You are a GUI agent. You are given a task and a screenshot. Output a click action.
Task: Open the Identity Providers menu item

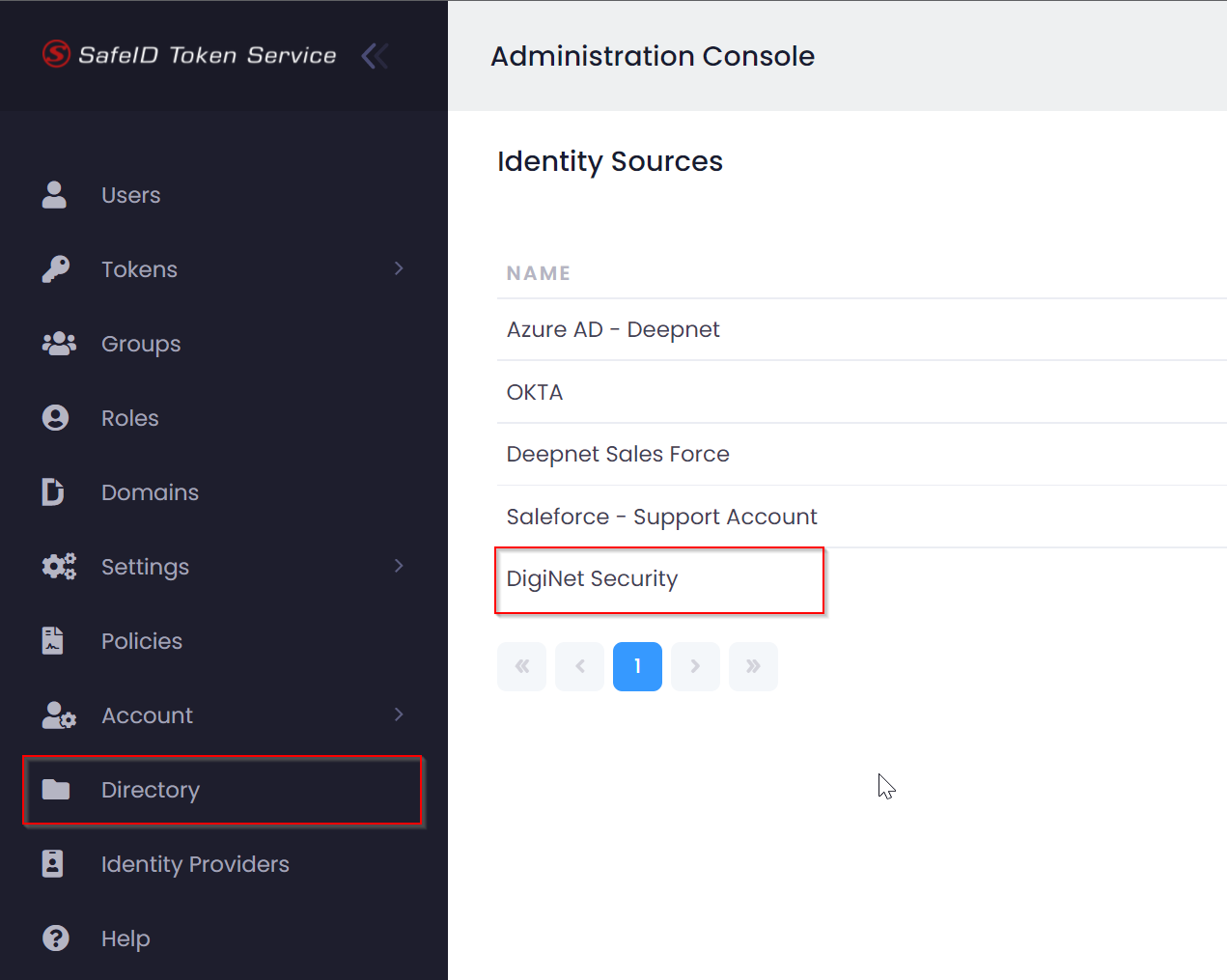(195, 864)
